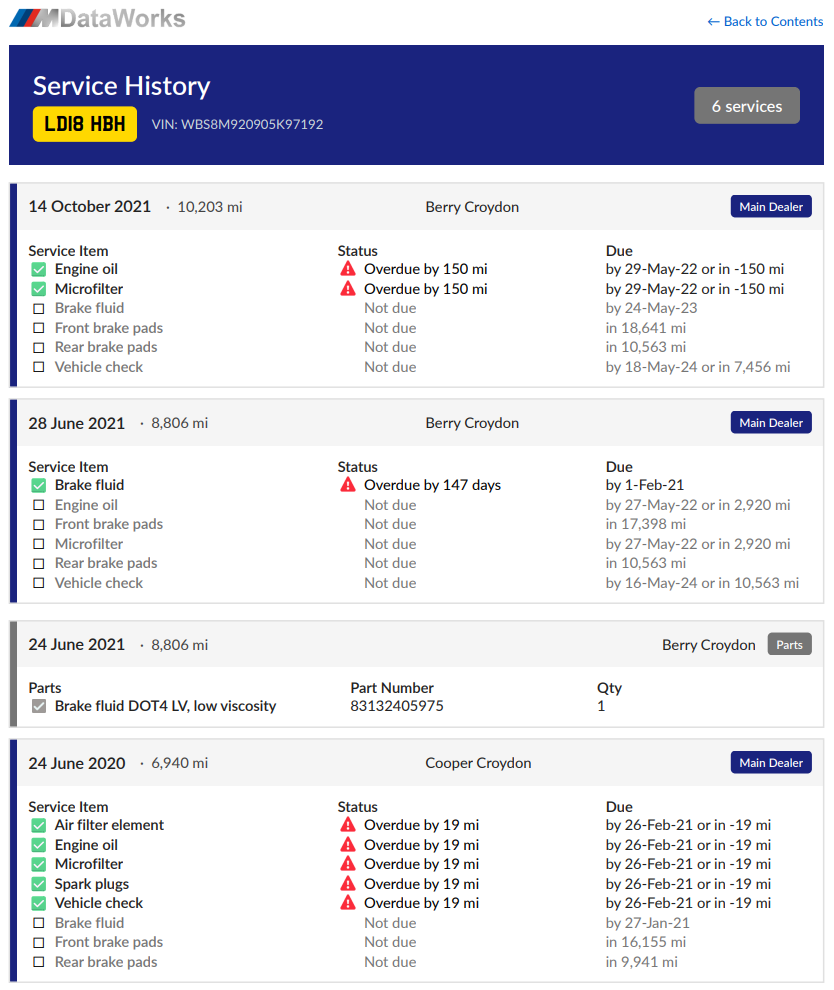The image size is (834, 990).
Task: Click green check icon beside Brake fluid, 28 June service
Action: [x=38, y=484]
